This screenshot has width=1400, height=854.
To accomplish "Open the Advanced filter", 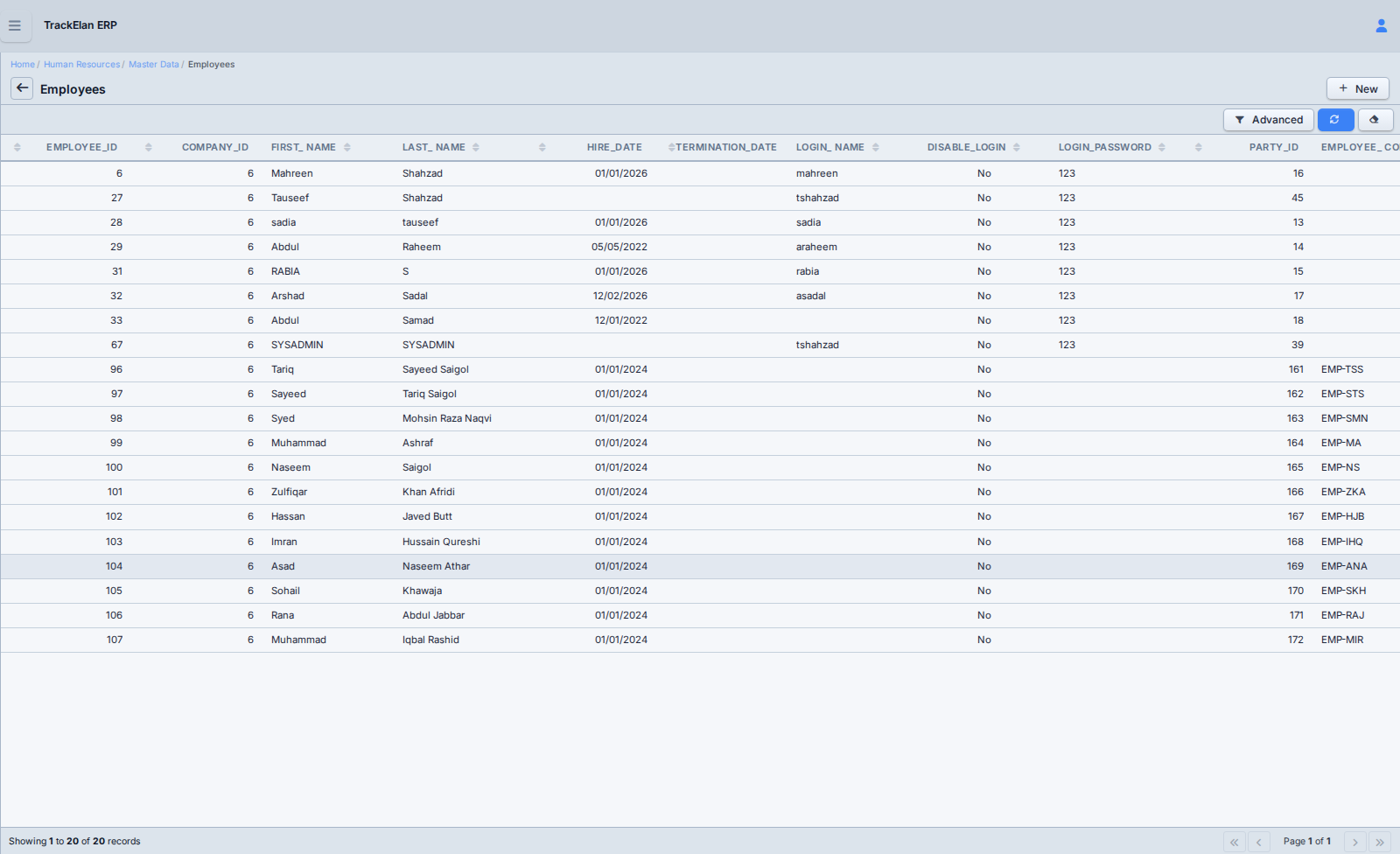I will [x=1268, y=120].
